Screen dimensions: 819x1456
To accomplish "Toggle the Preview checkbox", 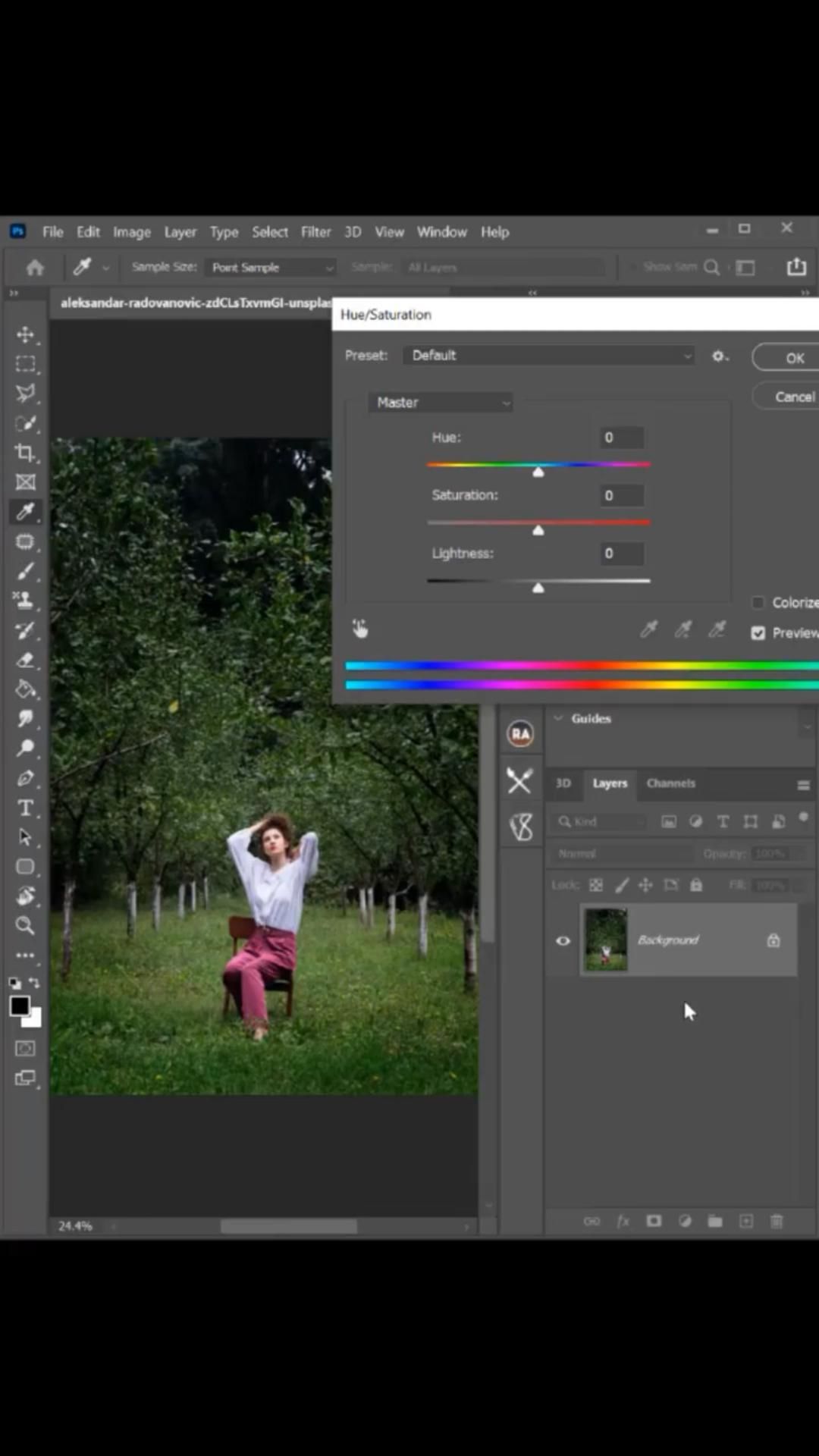I will pyautogui.click(x=758, y=633).
